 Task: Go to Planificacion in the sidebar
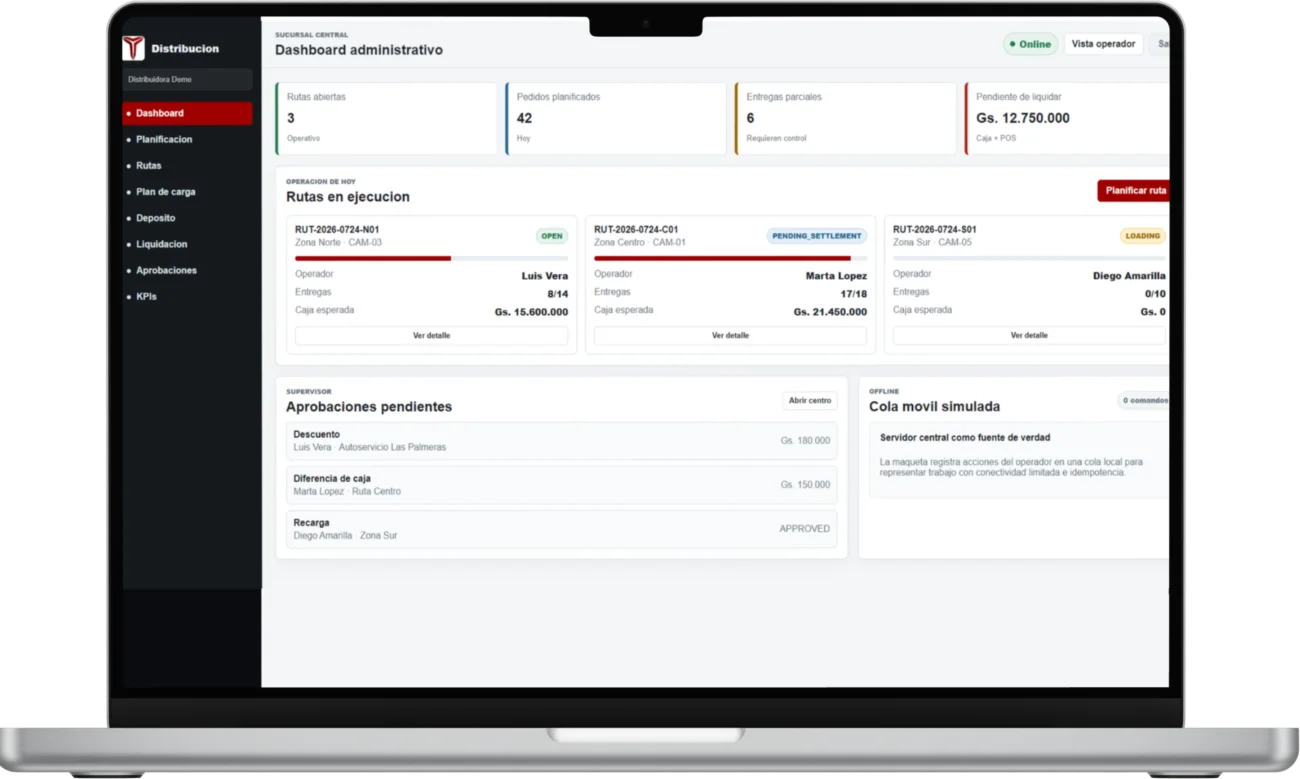click(187, 139)
